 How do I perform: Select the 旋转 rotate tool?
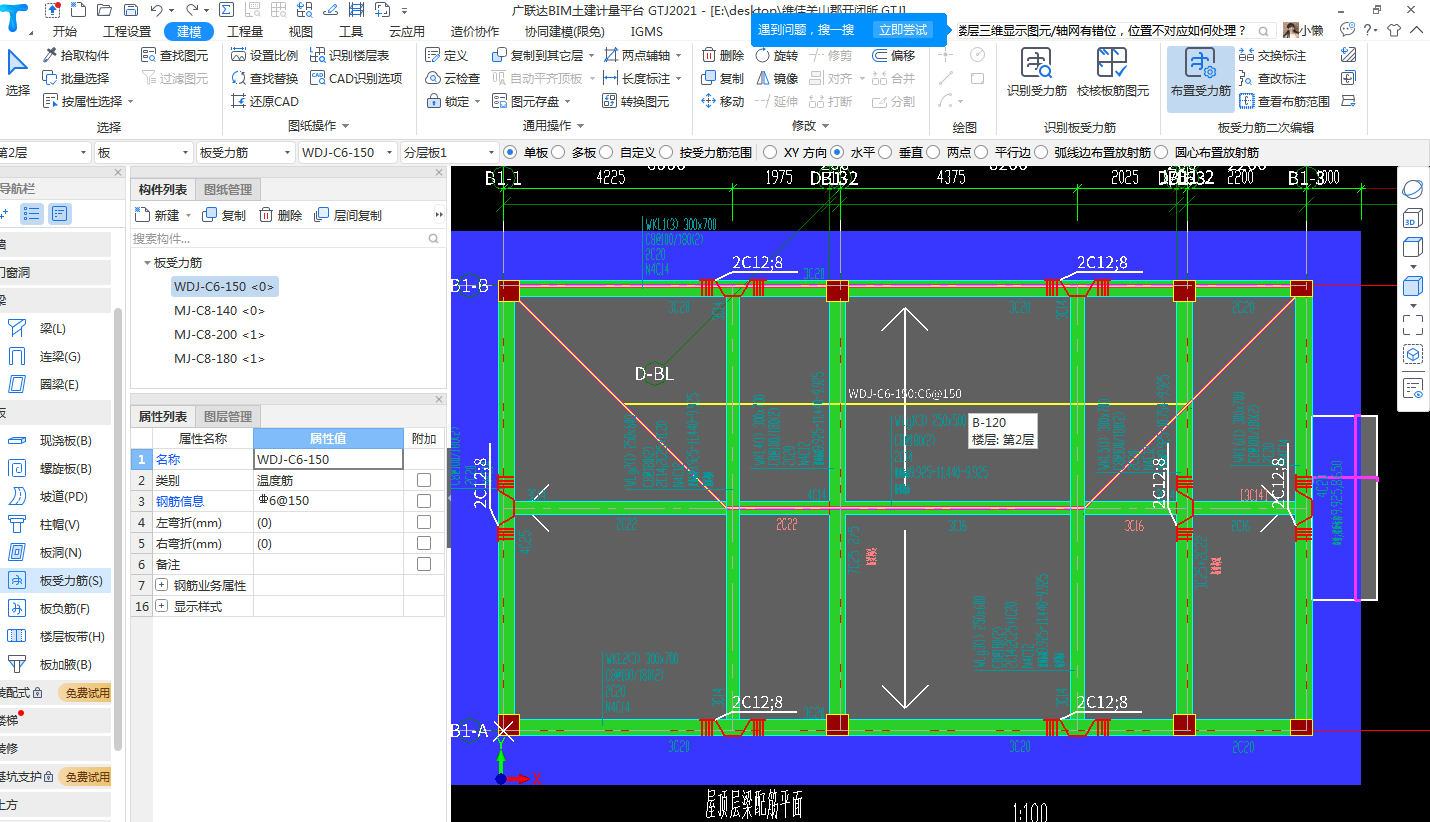pos(777,55)
